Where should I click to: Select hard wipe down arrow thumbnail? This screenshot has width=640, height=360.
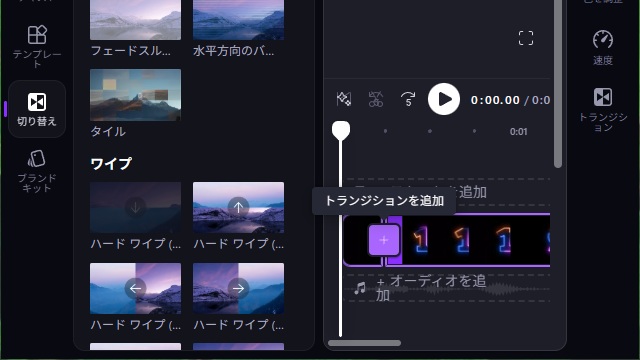[136, 207]
